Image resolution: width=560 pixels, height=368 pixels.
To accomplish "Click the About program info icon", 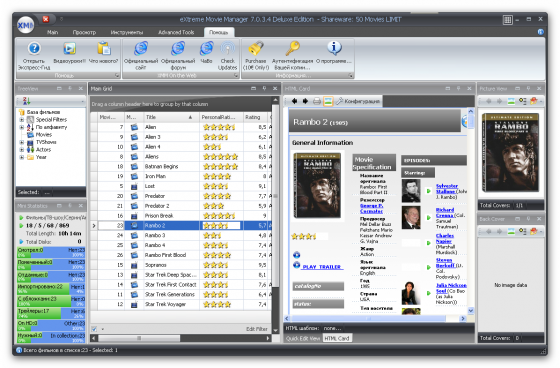I will [334, 48].
